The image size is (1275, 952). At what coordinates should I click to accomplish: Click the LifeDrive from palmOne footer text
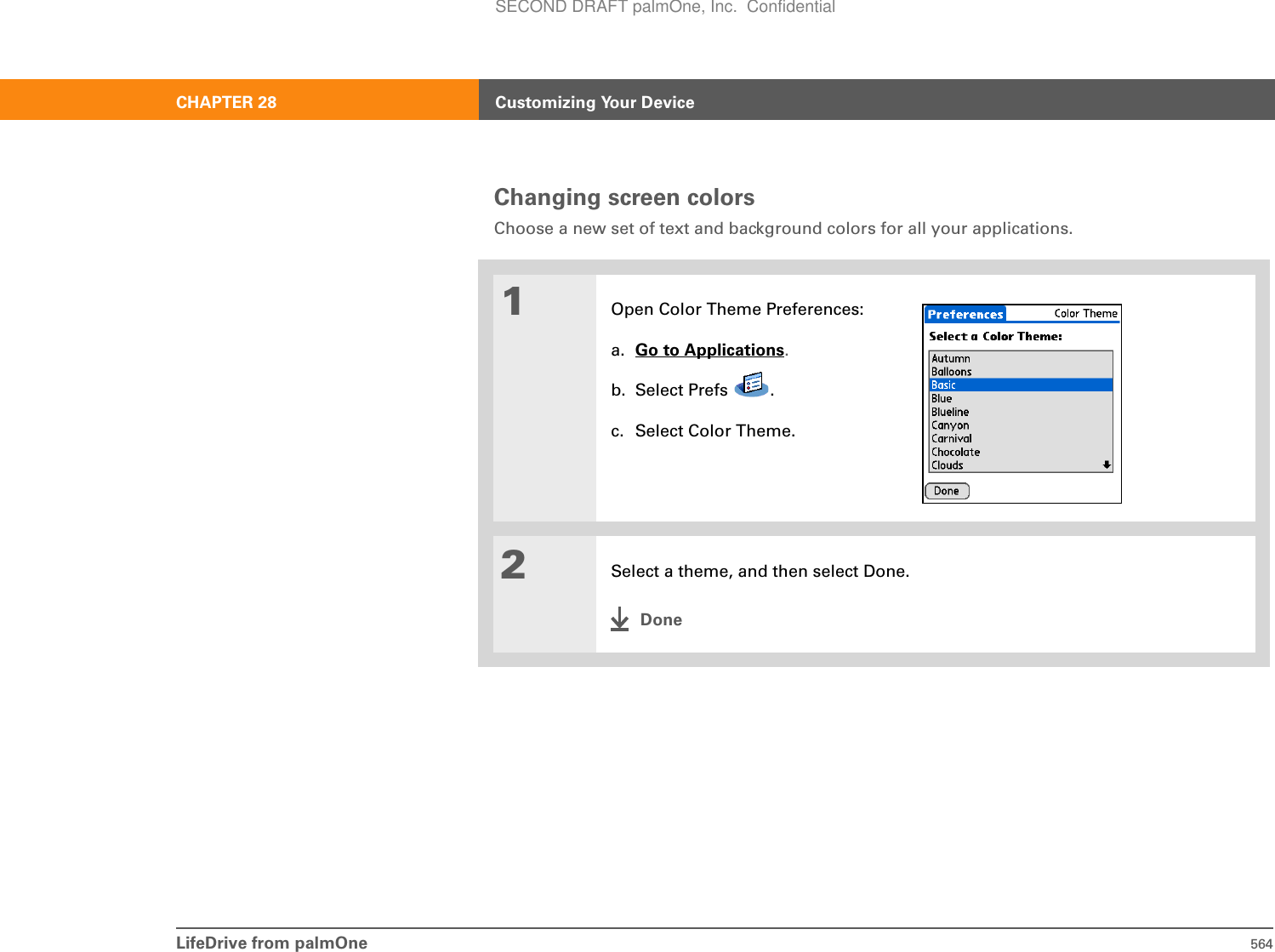[271, 943]
